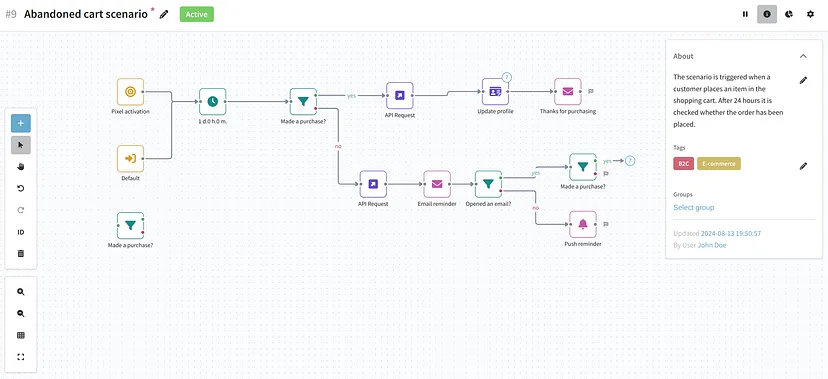Click the pencil icon beside the scenario title
828x379 pixels.
coord(164,14)
